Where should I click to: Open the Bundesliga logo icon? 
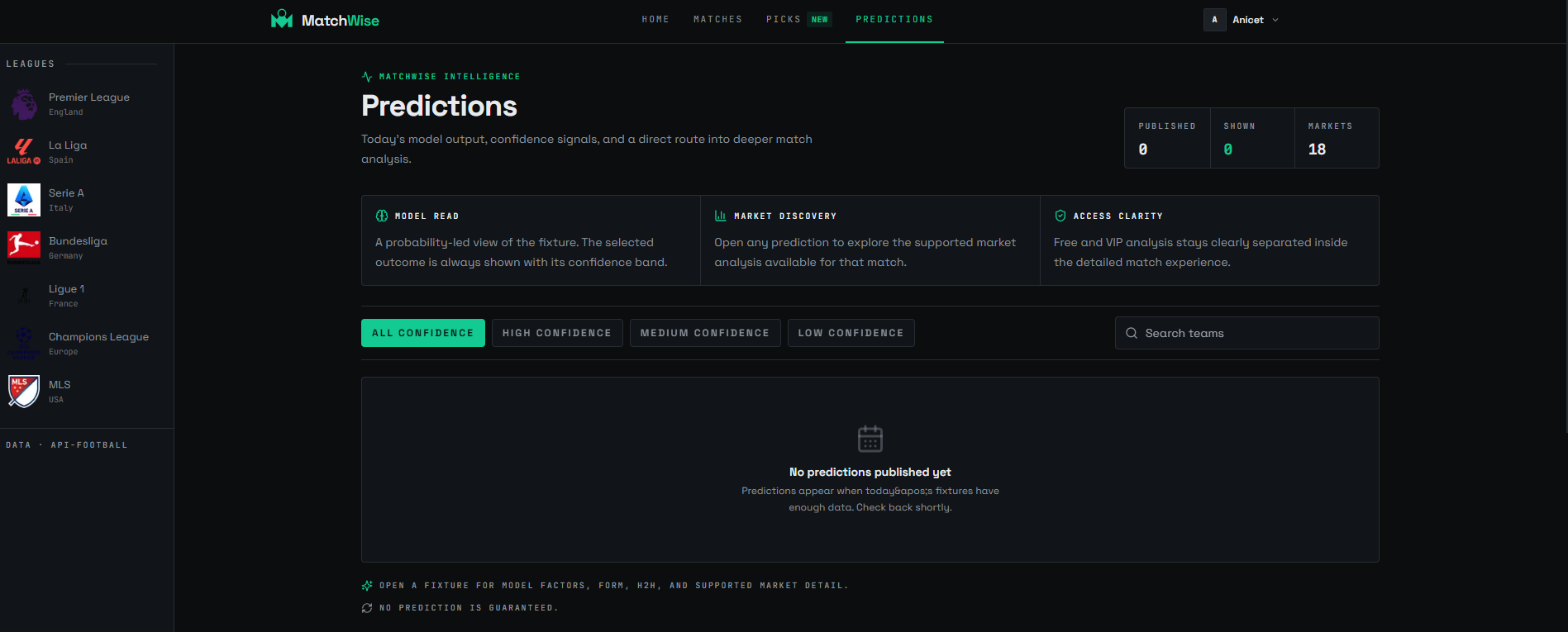[24, 248]
